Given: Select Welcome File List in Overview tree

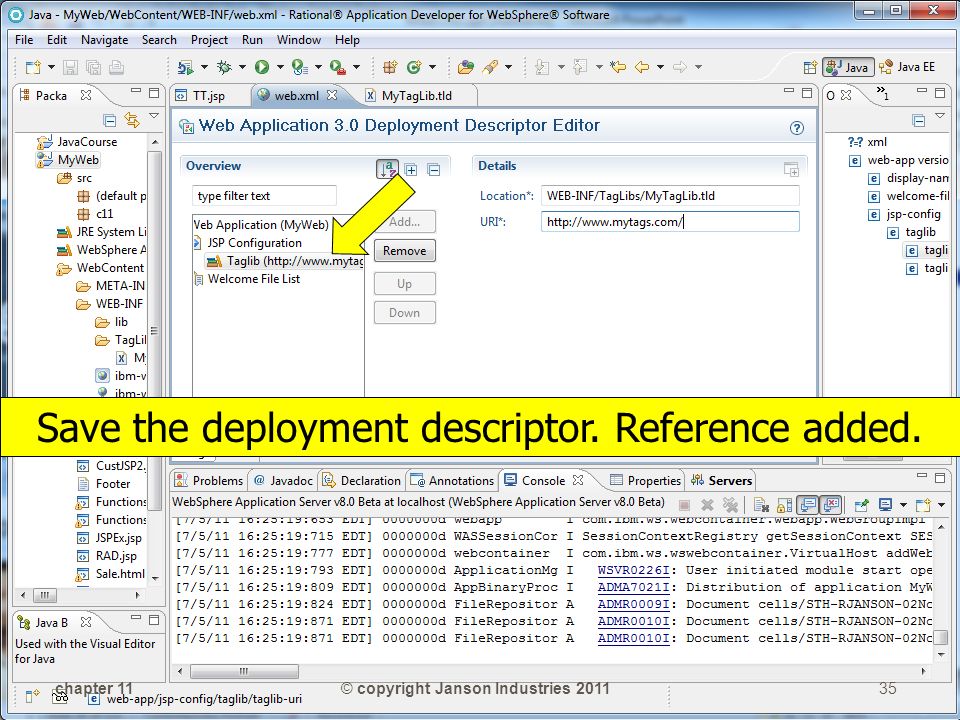Looking at the screenshot, I should 253,279.
